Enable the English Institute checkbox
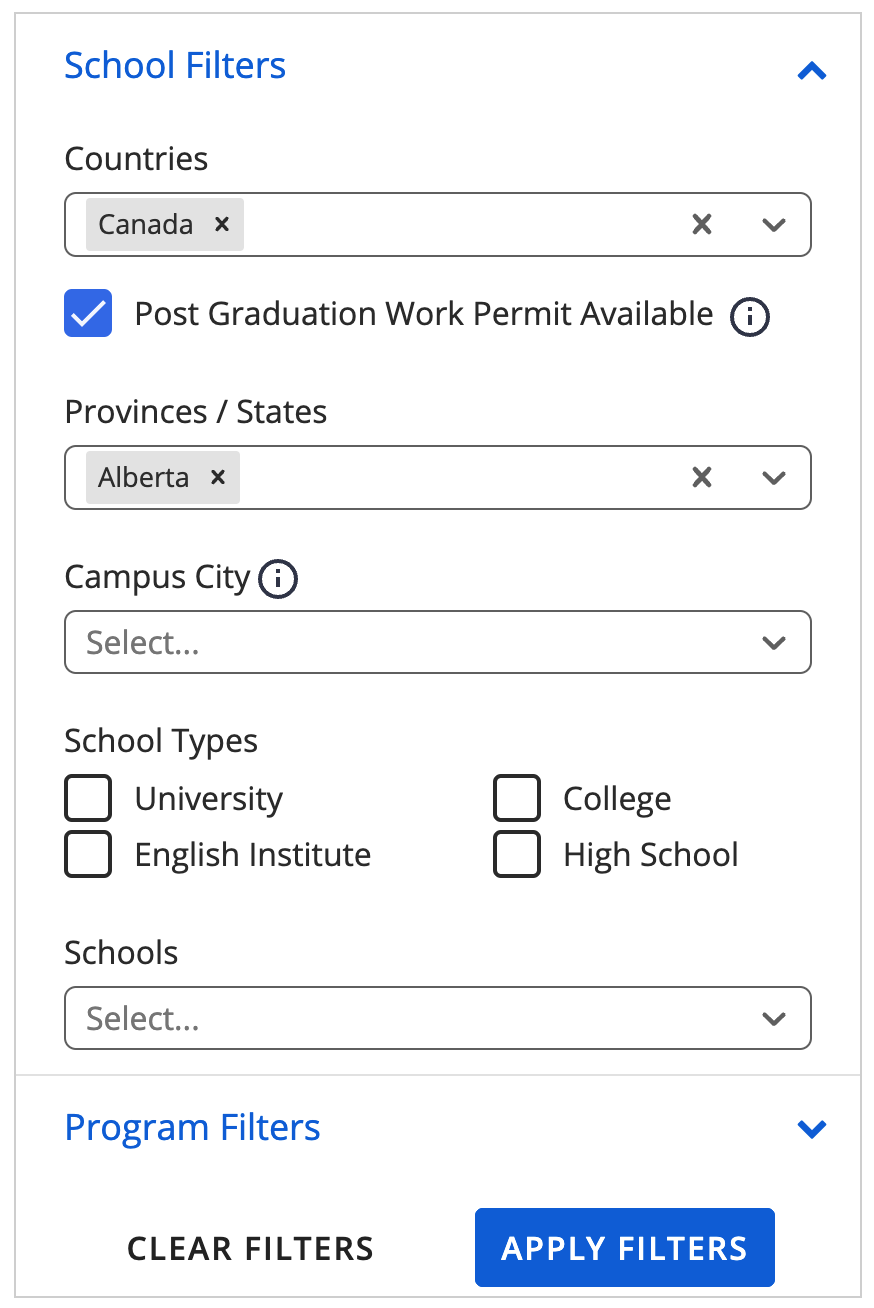 [88, 854]
